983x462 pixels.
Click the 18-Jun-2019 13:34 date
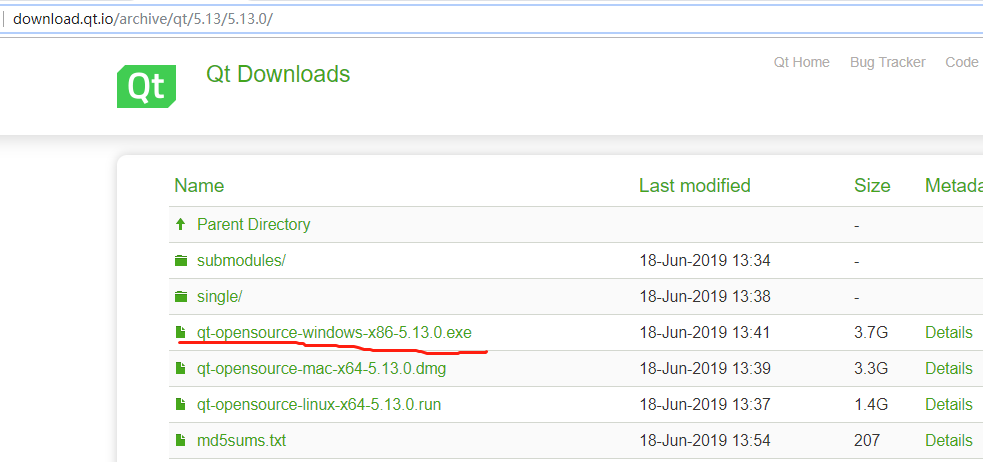point(705,260)
